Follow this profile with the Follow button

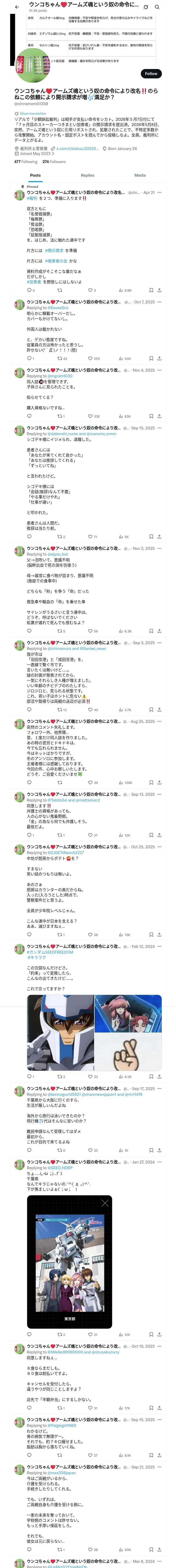click(150, 74)
